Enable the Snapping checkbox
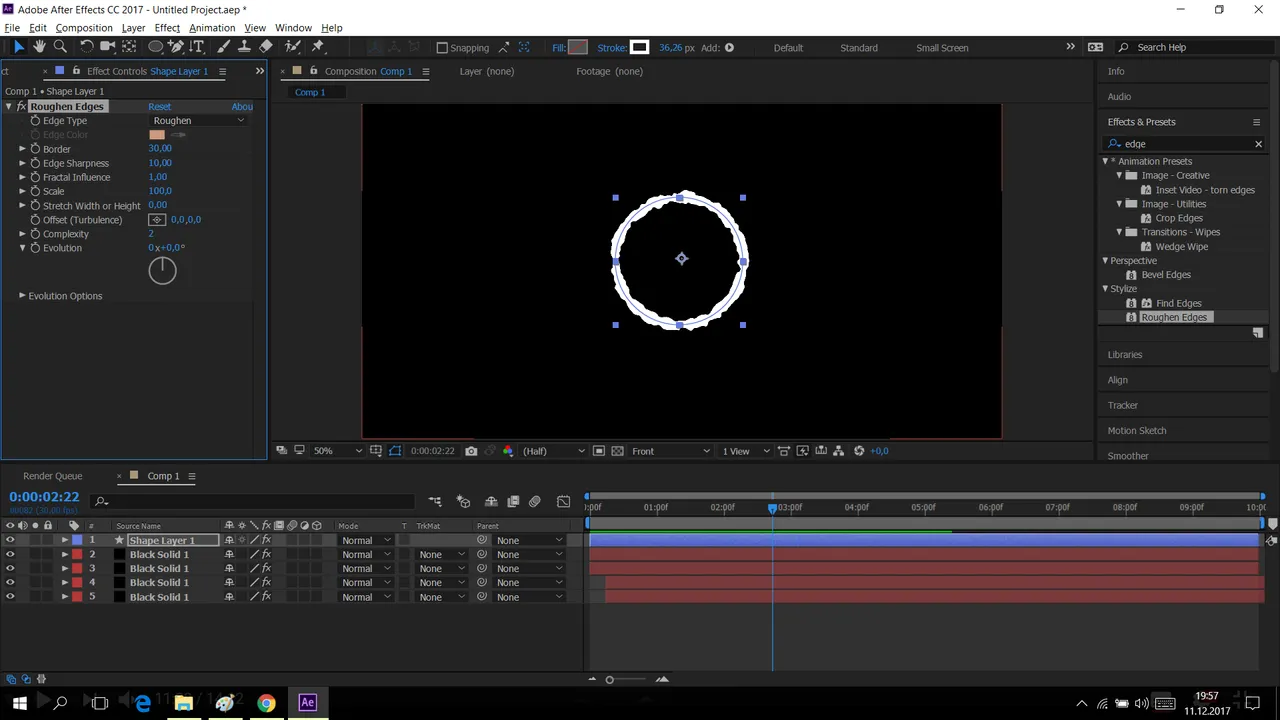Screen dimensions: 1280x720 coord(442,47)
